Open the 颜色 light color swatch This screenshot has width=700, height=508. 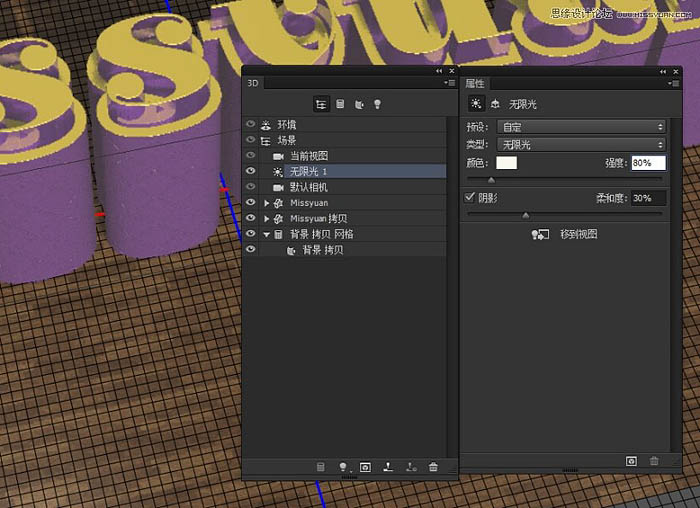pyautogui.click(x=506, y=162)
